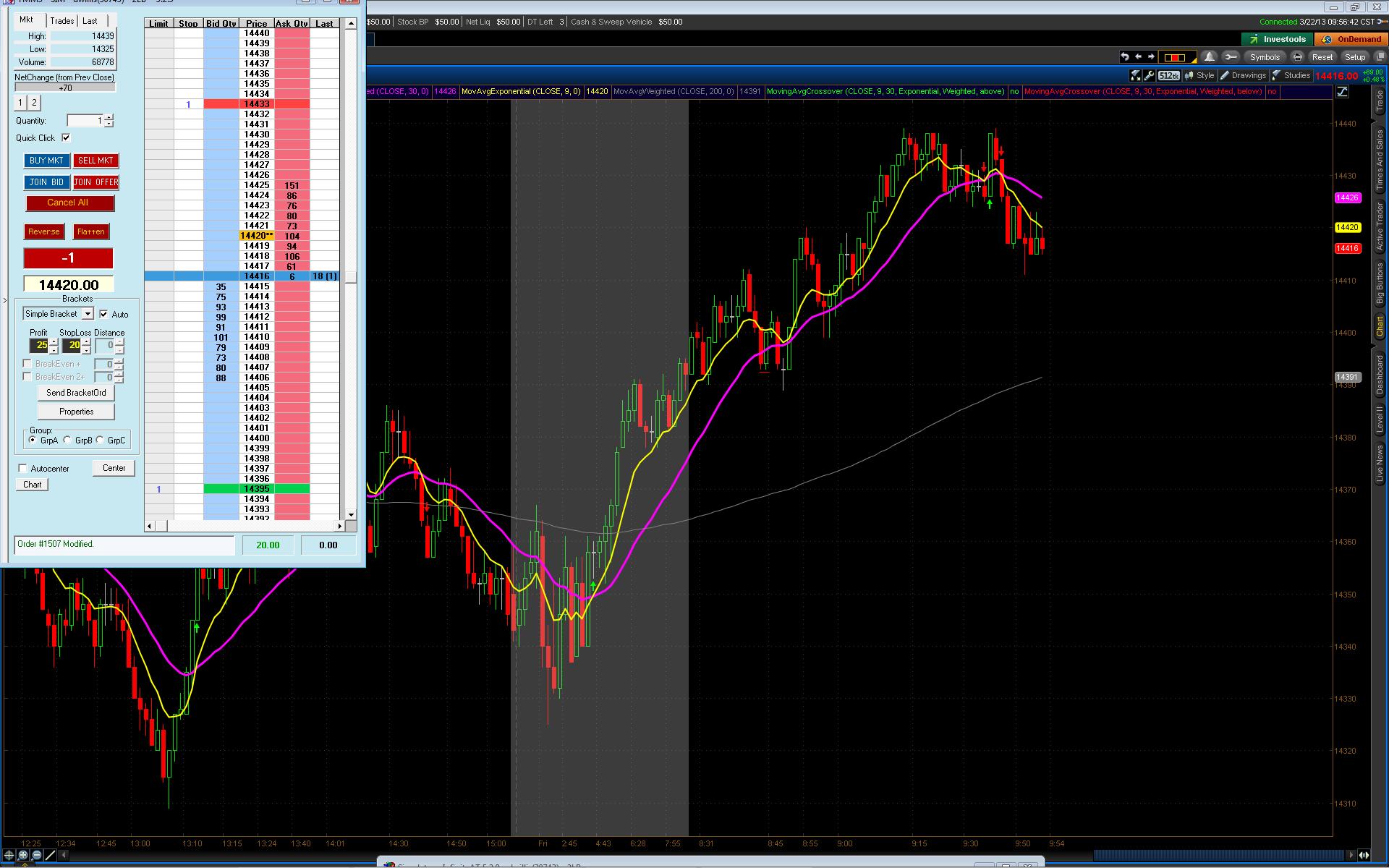The image size is (1389, 868).
Task: Click the green 14395 limit order price row
Action: [x=257, y=489]
